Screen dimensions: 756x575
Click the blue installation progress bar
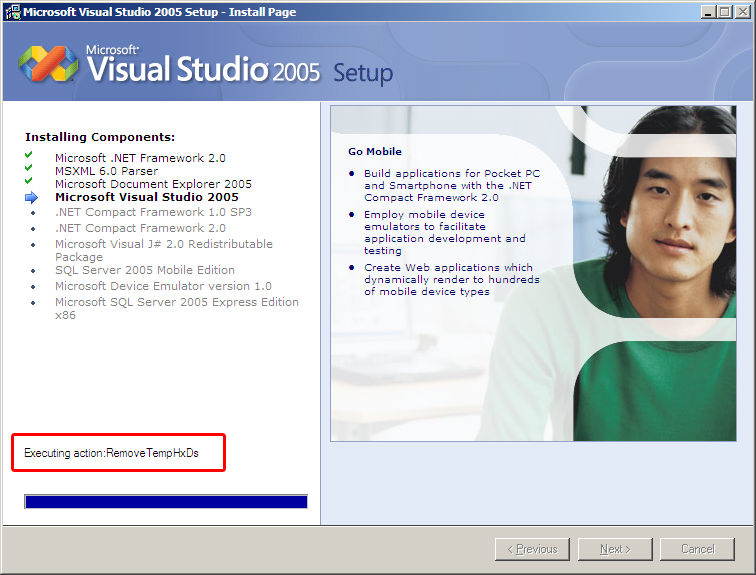[x=166, y=502]
